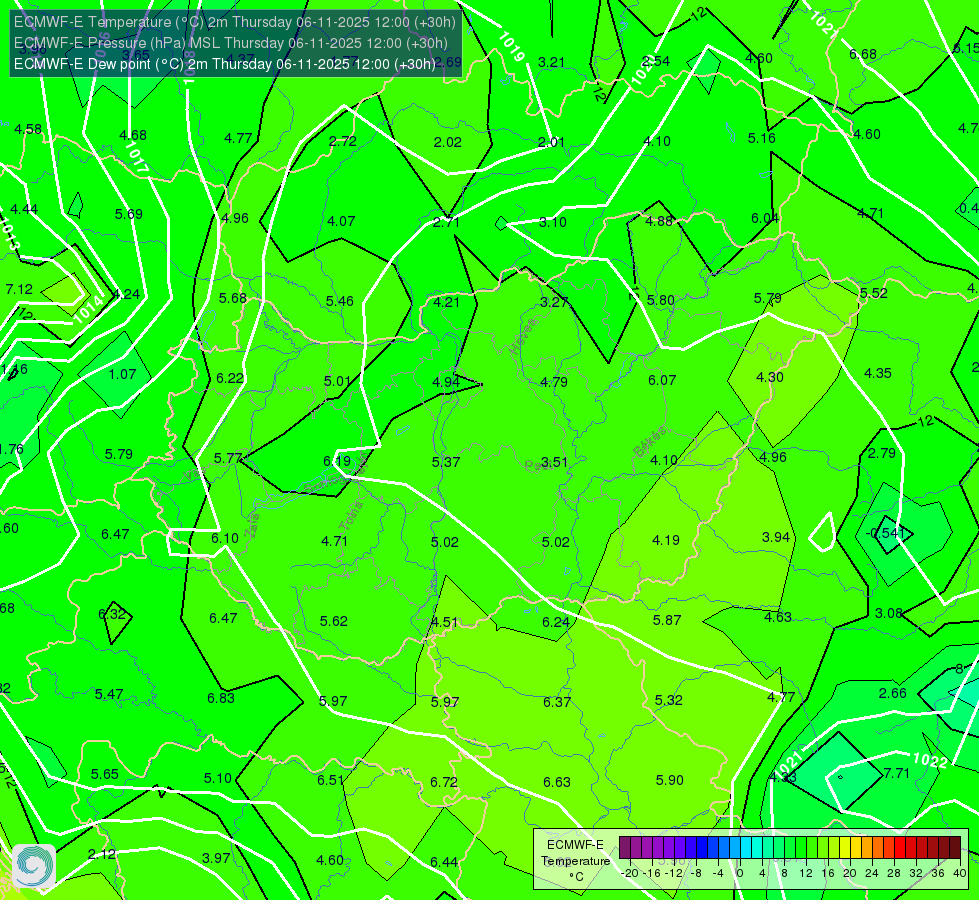Click the 5.62 value on the map
The image size is (979, 900).
click(x=333, y=621)
